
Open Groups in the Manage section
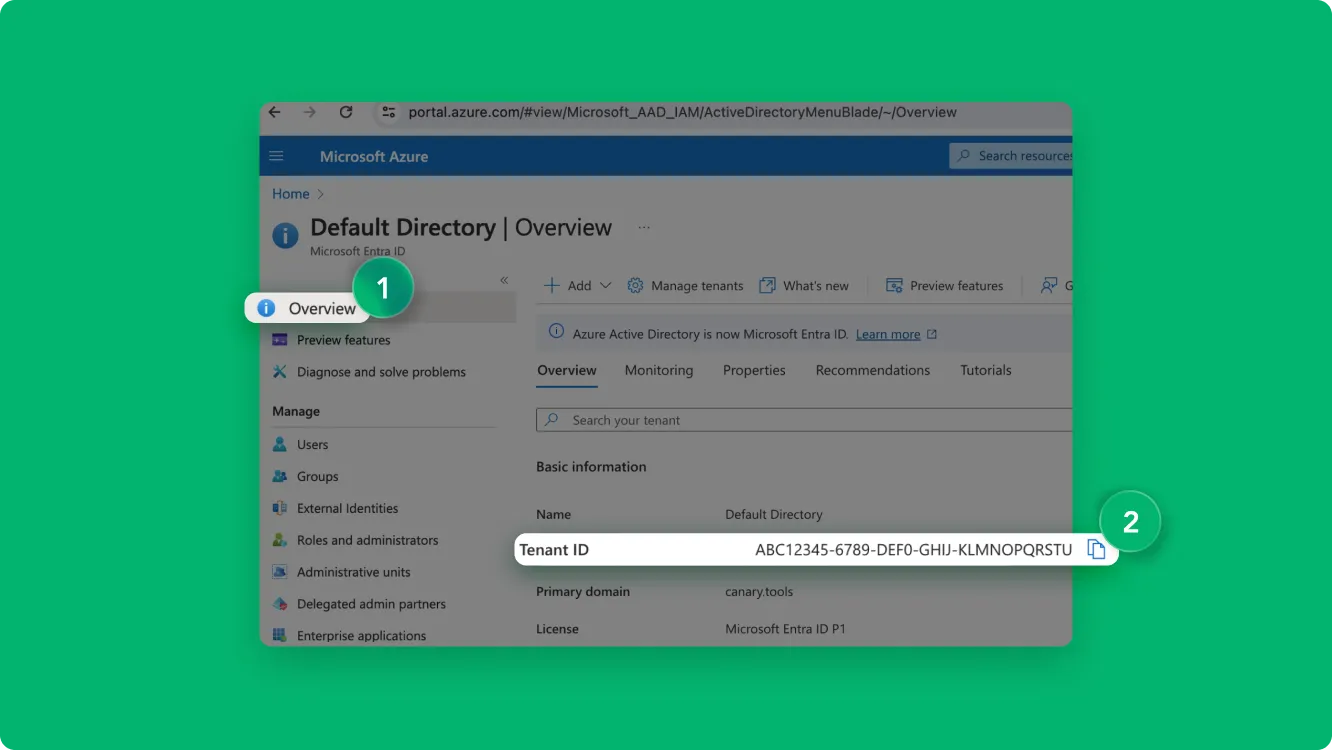click(317, 477)
